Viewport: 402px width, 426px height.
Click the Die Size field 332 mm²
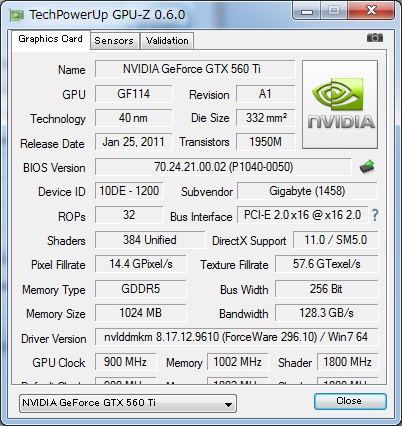click(266, 118)
